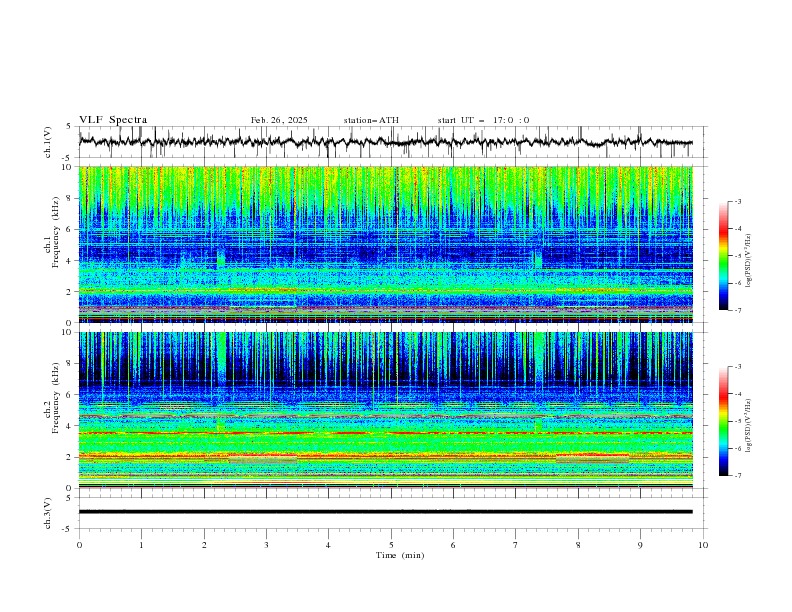Image resolution: width=792 pixels, height=612 pixels.
Task: Click time axis tick label "1"
Action: pyautogui.click(x=141, y=545)
